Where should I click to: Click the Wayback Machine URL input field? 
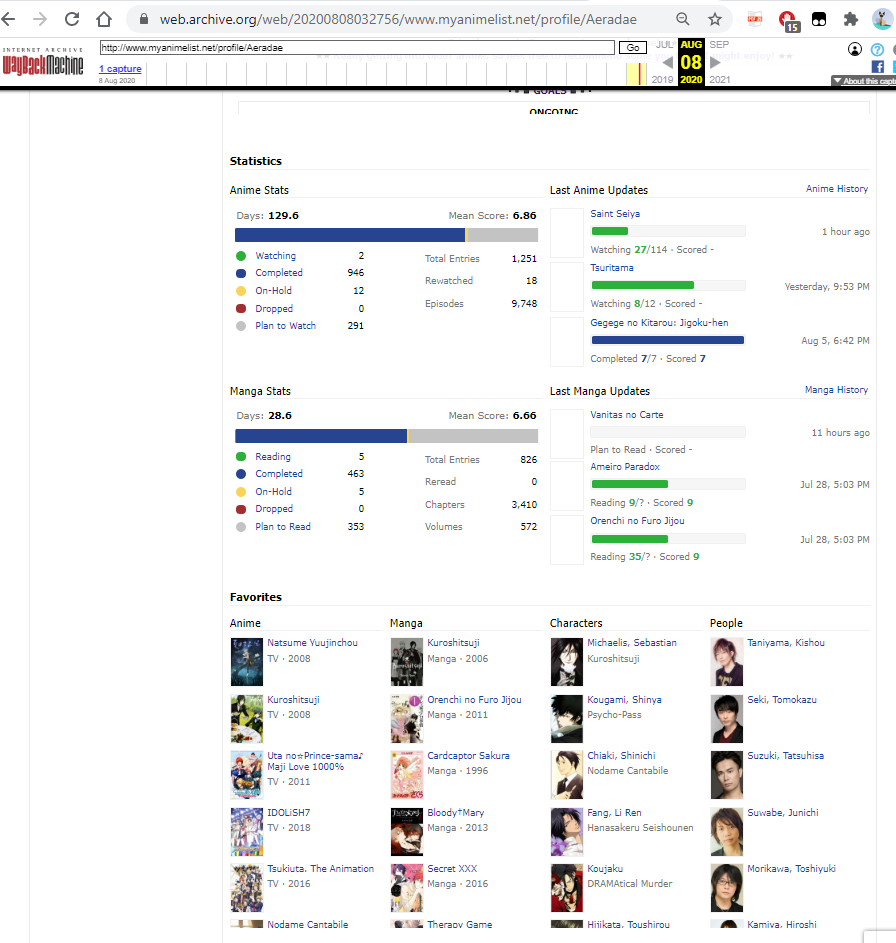point(357,47)
